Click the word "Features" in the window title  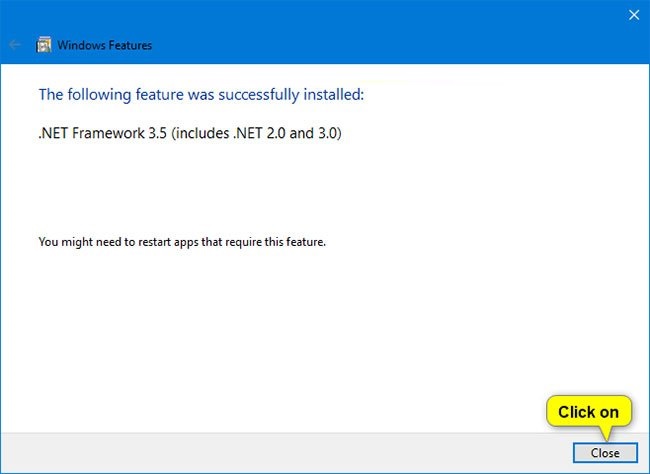(x=128, y=45)
